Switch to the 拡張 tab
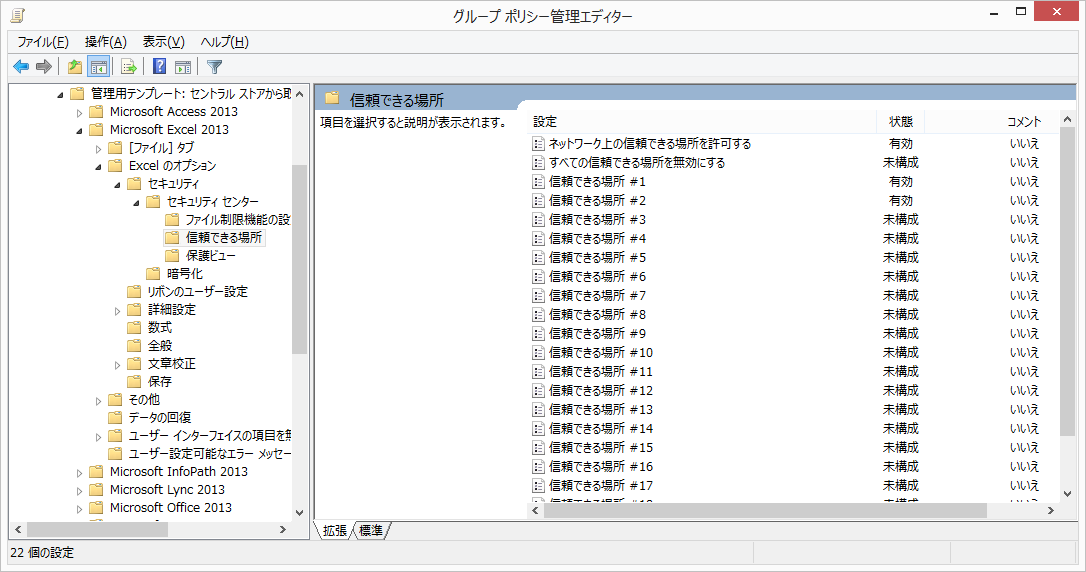Screen dimensions: 1086x572 coord(335,530)
